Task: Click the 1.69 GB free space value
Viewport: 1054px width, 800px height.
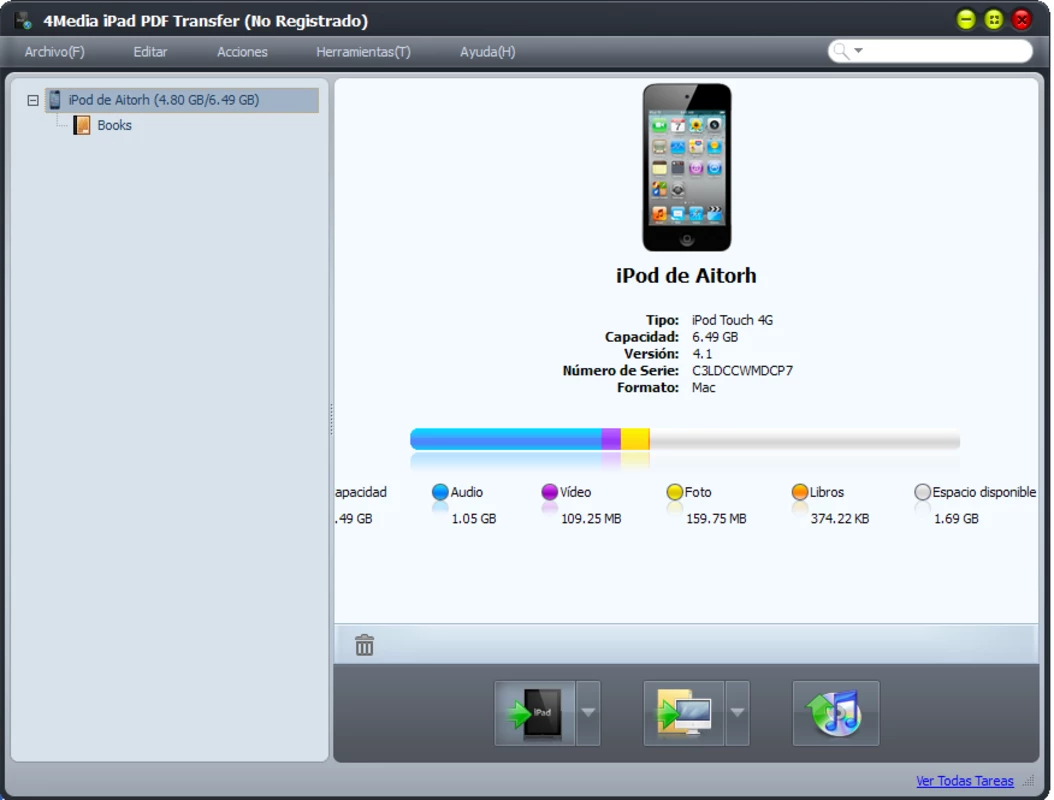Action: [956, 519]
